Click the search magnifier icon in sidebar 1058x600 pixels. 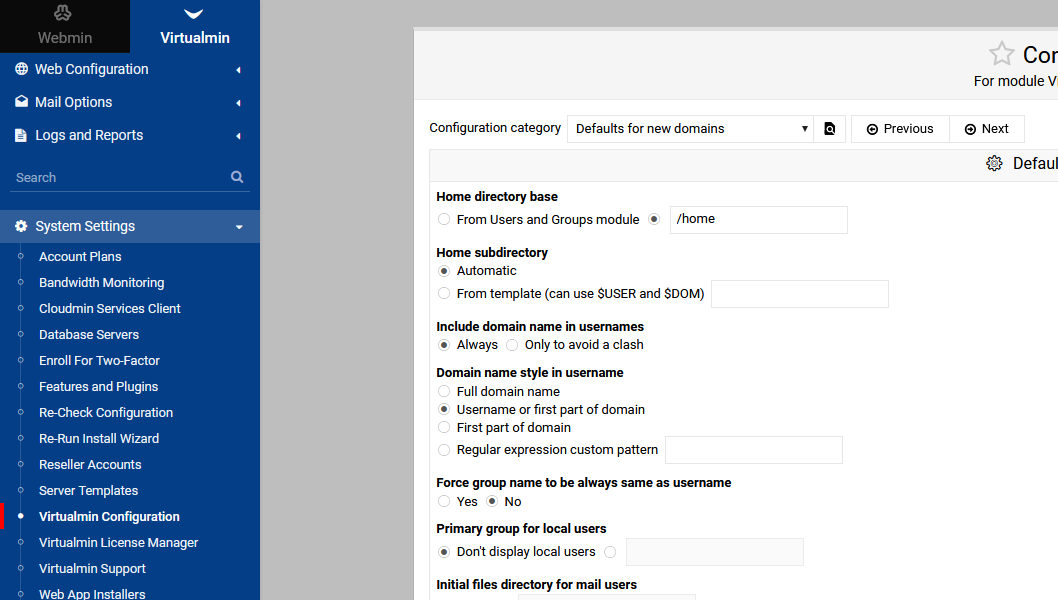(237, 177)
